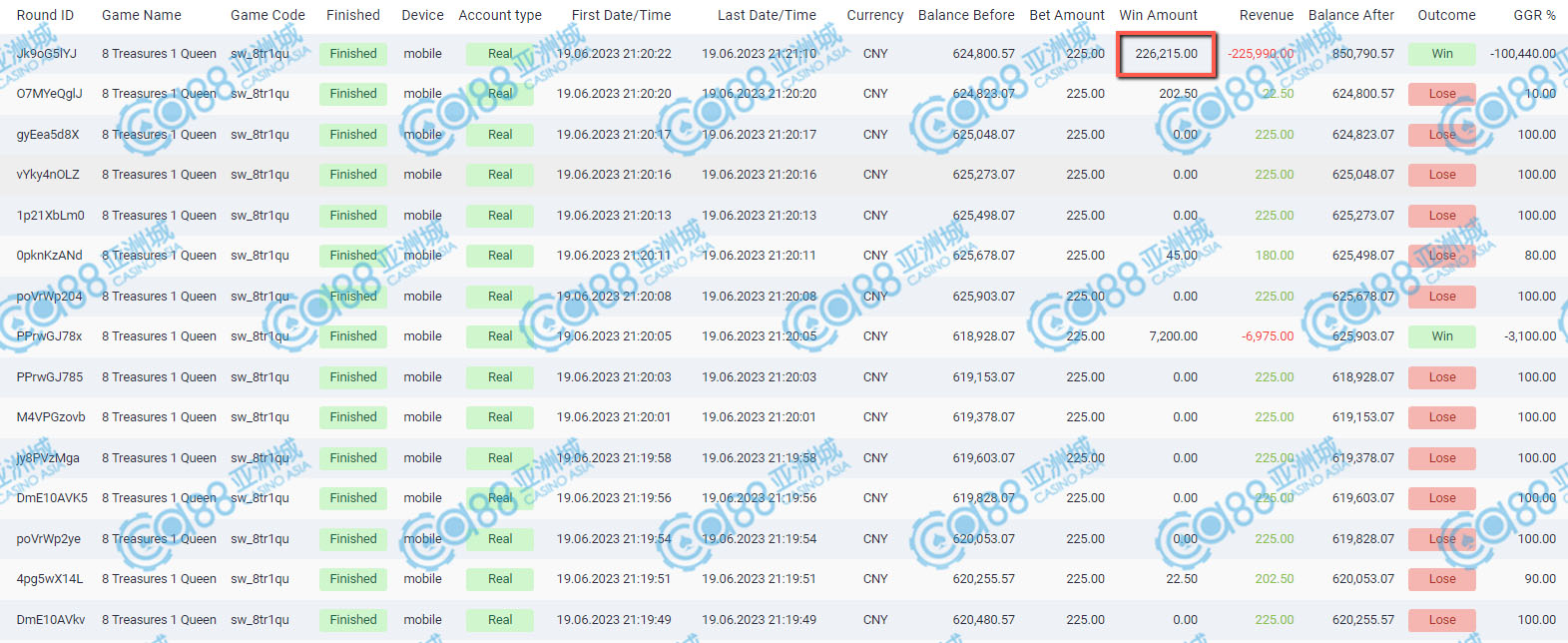Viewport: 1568px width, 643px height.
Task: Click the GGR % column header
Action: pyautogui.click(x=1534, y=15)
